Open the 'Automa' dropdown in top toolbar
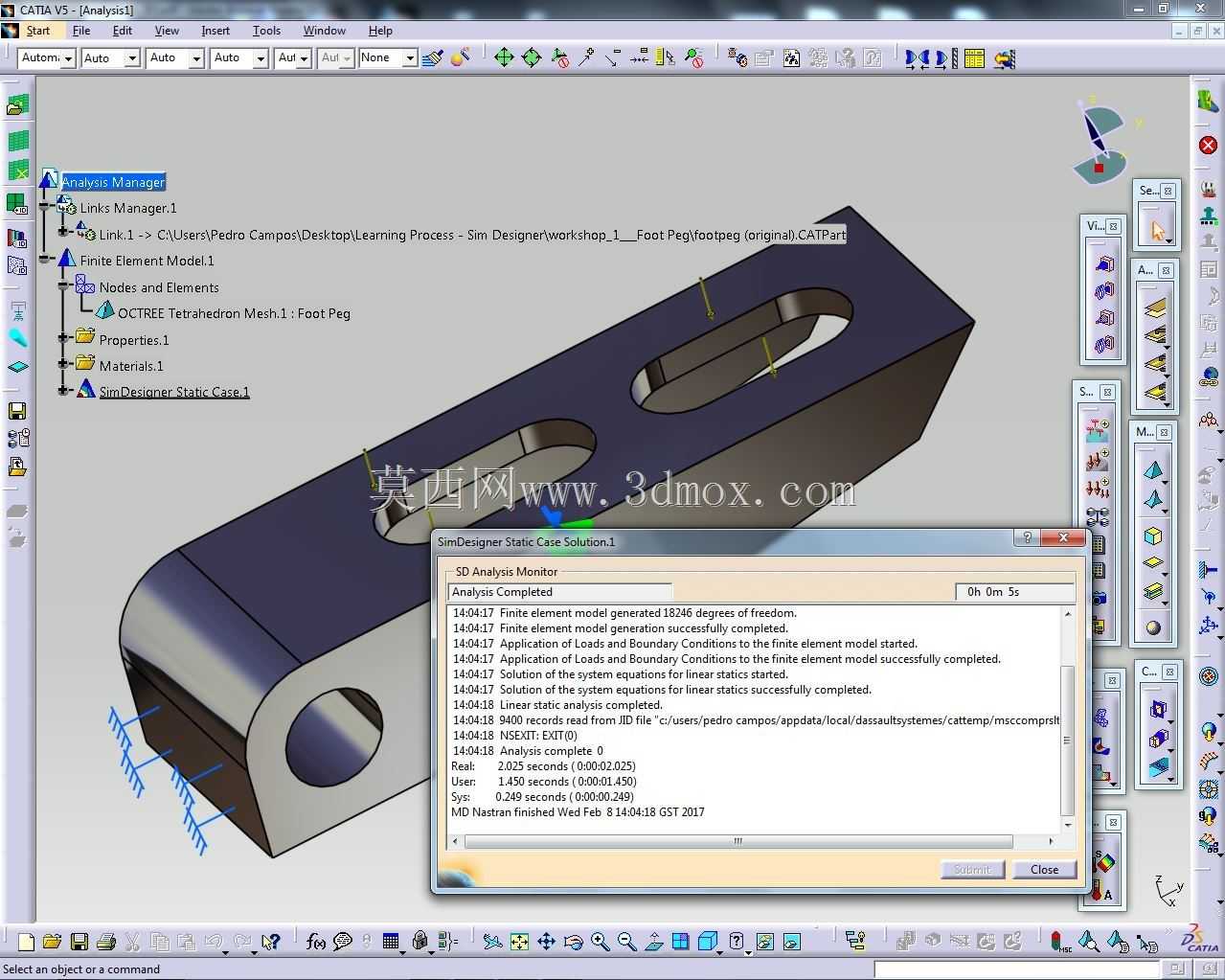 coord(68,58)
